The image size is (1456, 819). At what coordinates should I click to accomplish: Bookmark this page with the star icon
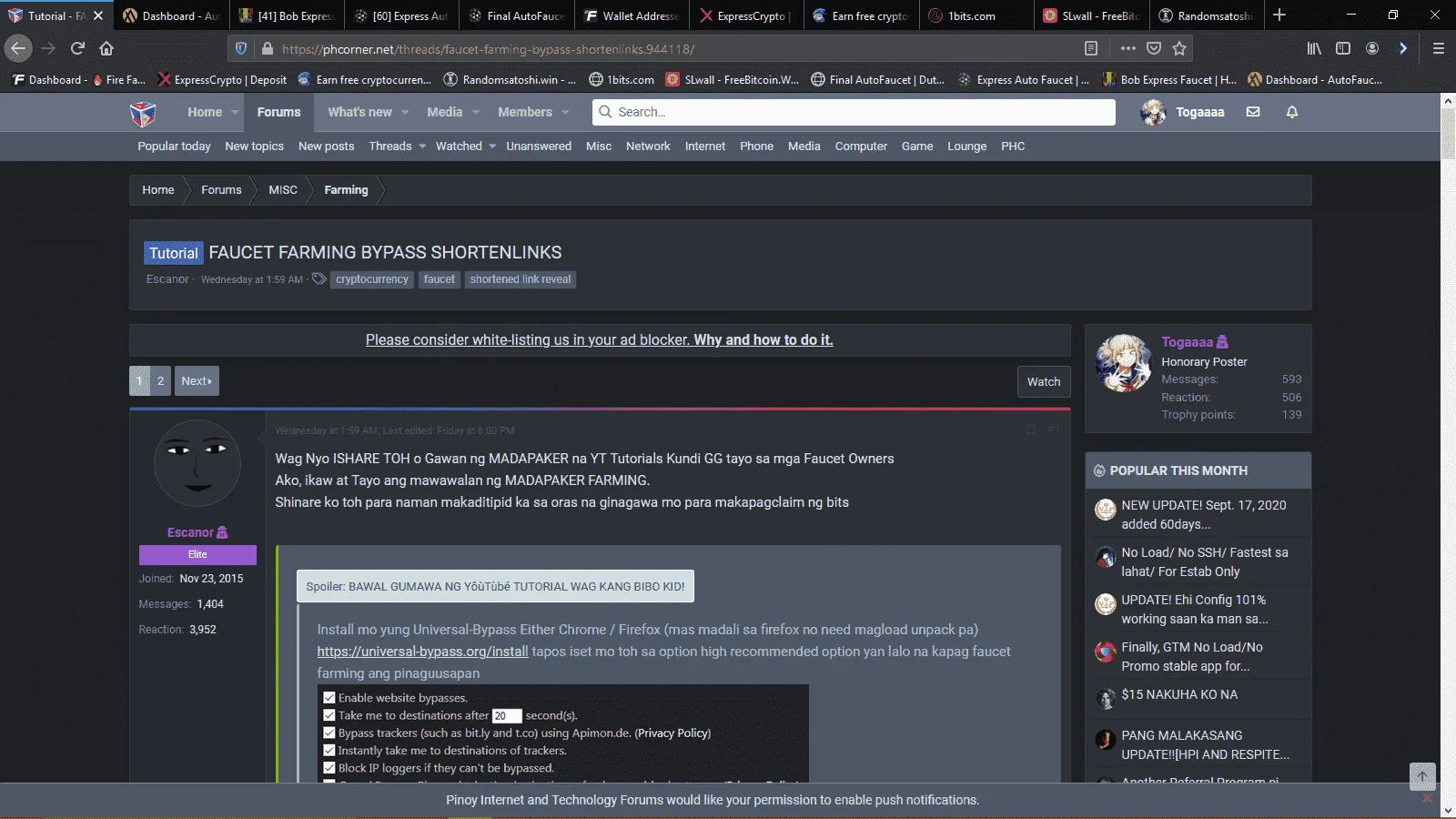[x=1179, y=48]
